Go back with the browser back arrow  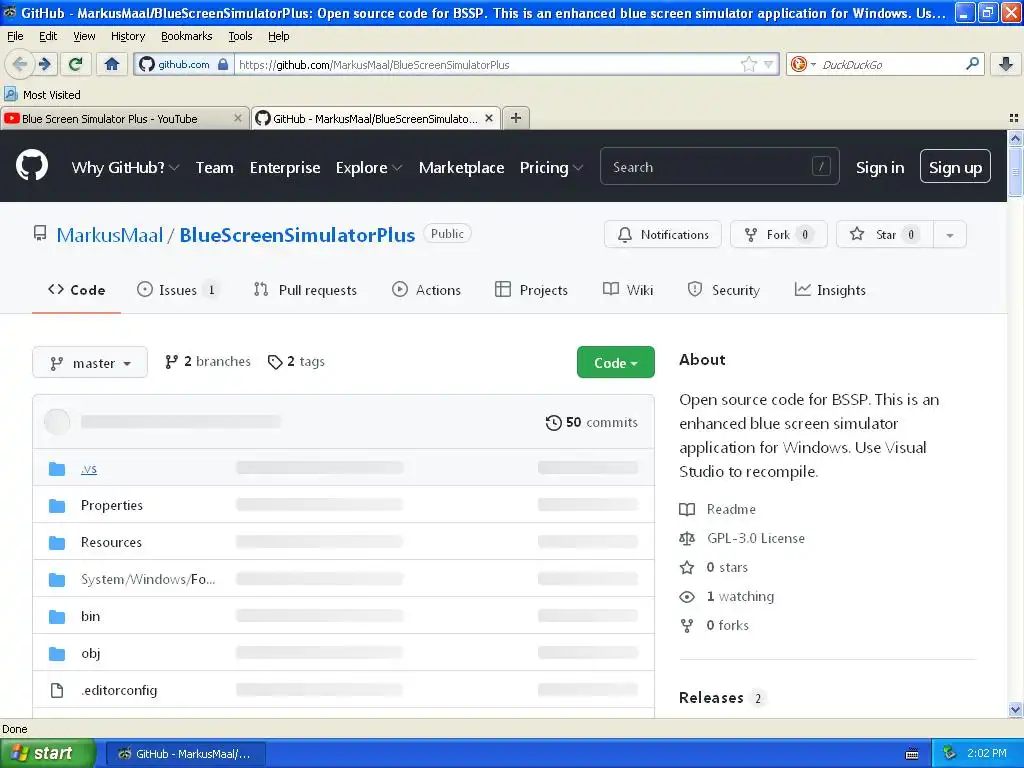[x=19, y=64]
